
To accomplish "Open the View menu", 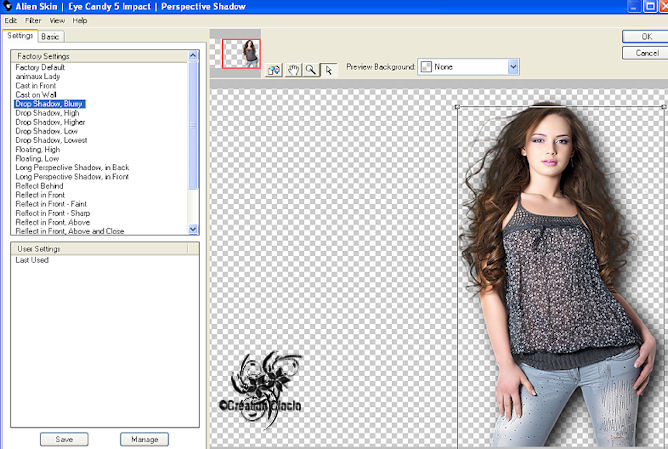I will click(58, 20).
